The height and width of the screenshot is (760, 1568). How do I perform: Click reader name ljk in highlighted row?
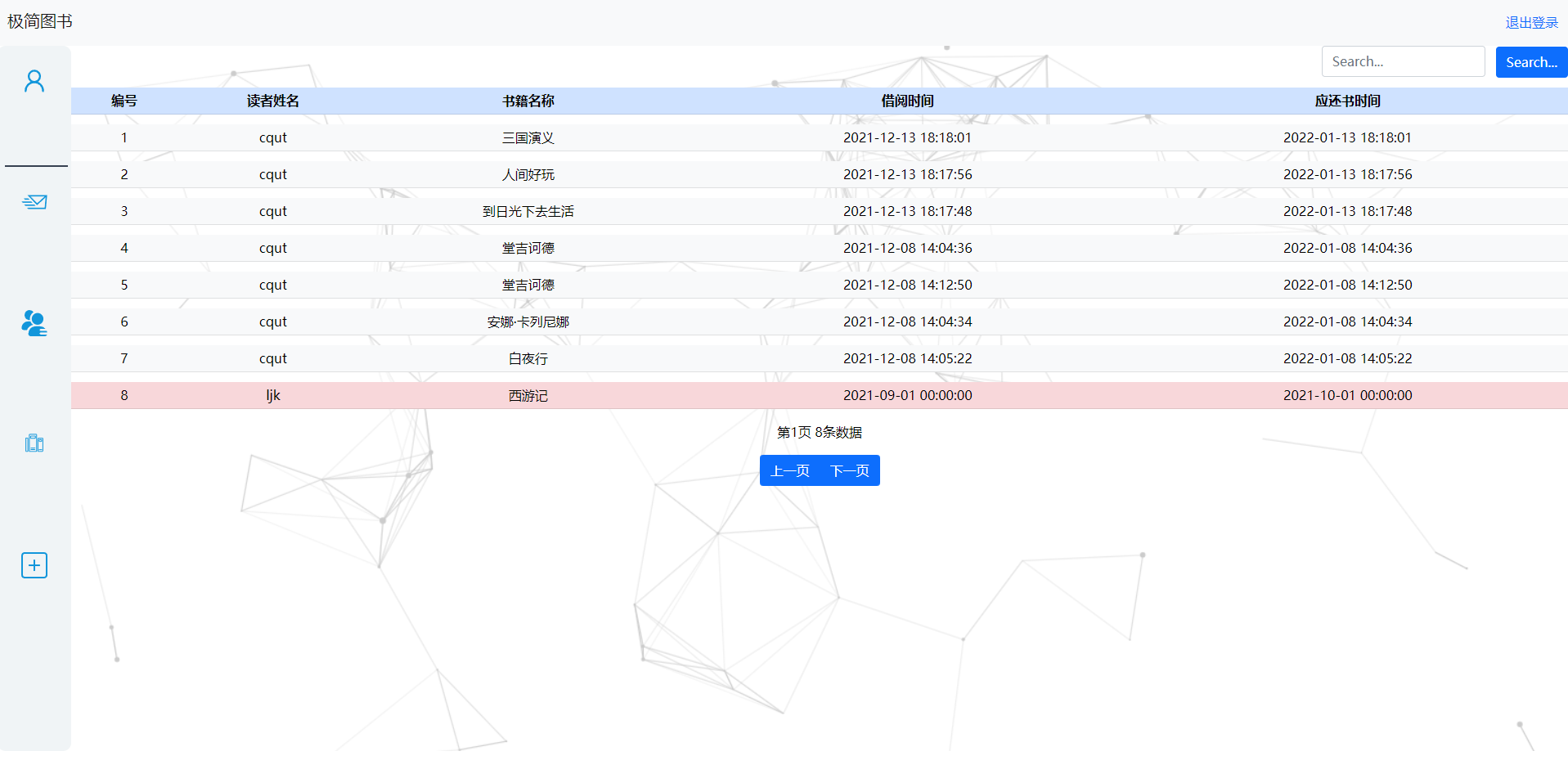click(x=273, y=395)
